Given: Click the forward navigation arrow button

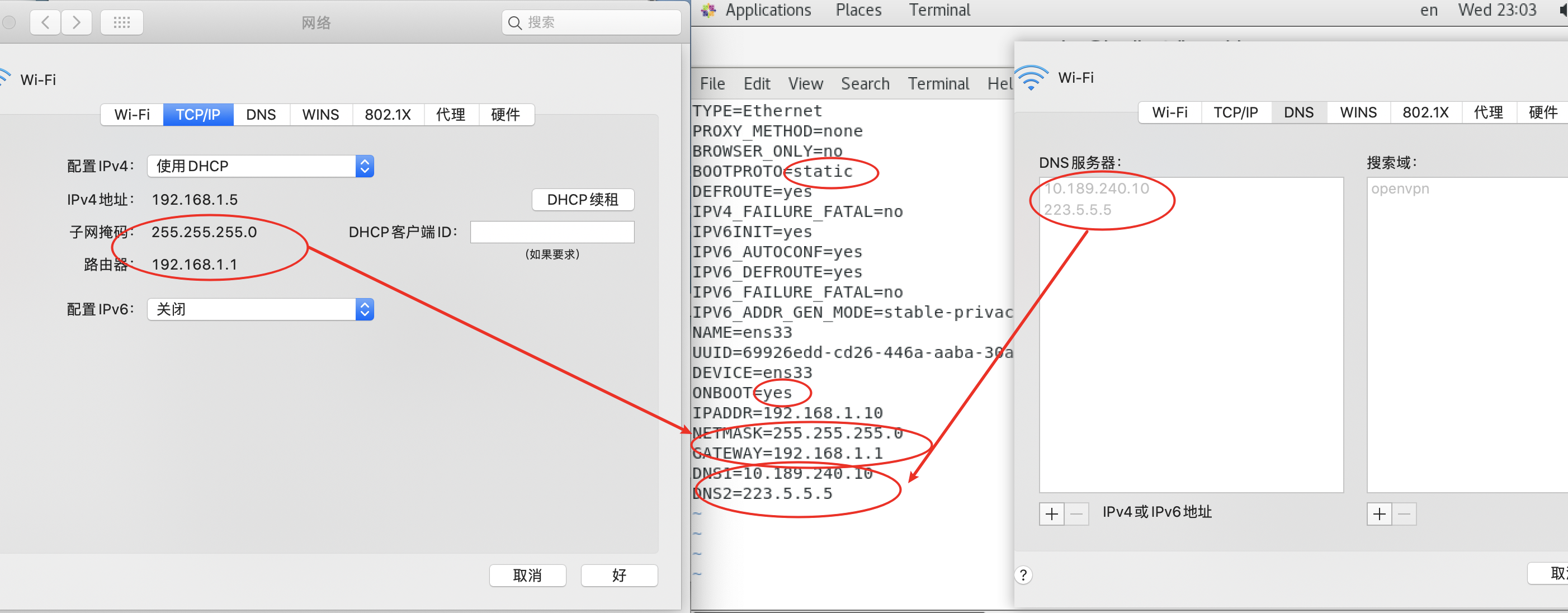Looking at the screenshot, I should (x=76, y=22).
